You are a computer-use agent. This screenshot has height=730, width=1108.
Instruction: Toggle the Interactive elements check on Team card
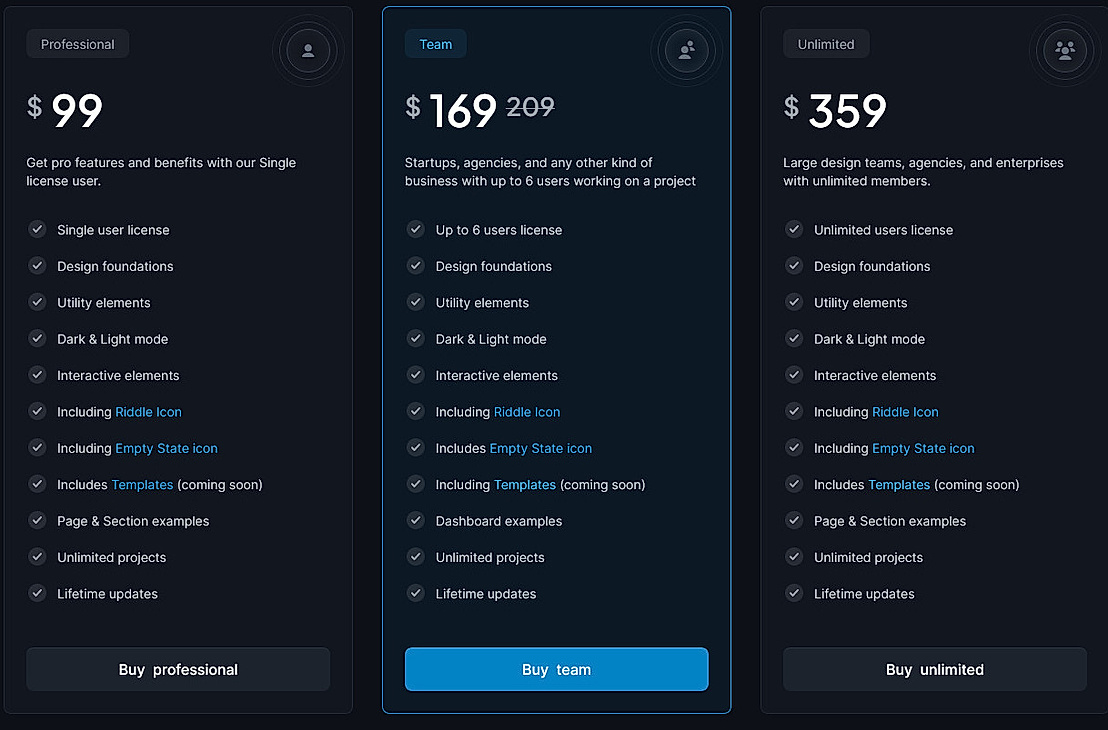415,375
